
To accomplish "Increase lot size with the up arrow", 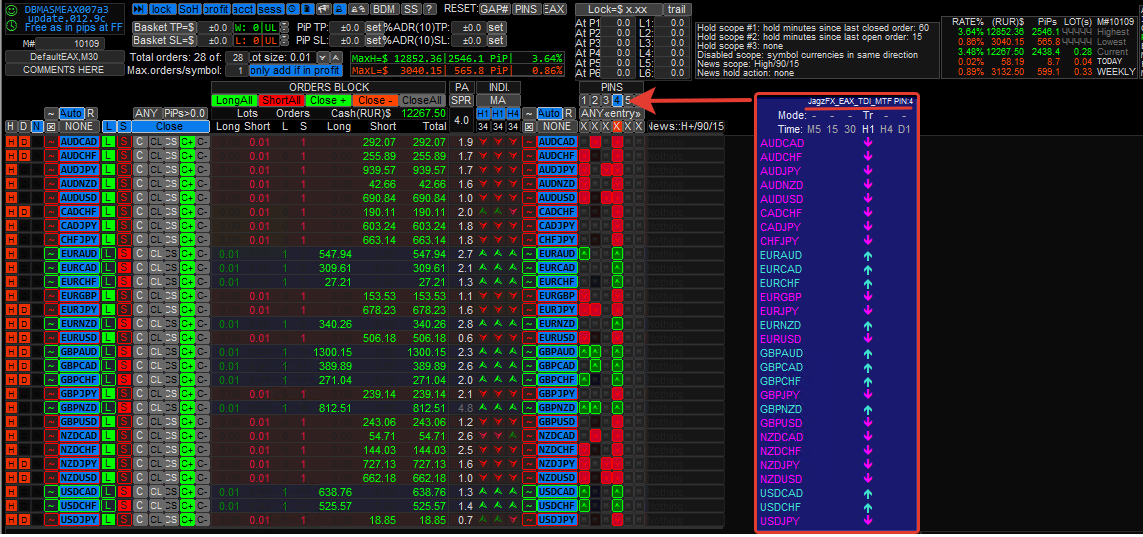I will (x=335, y=58).
